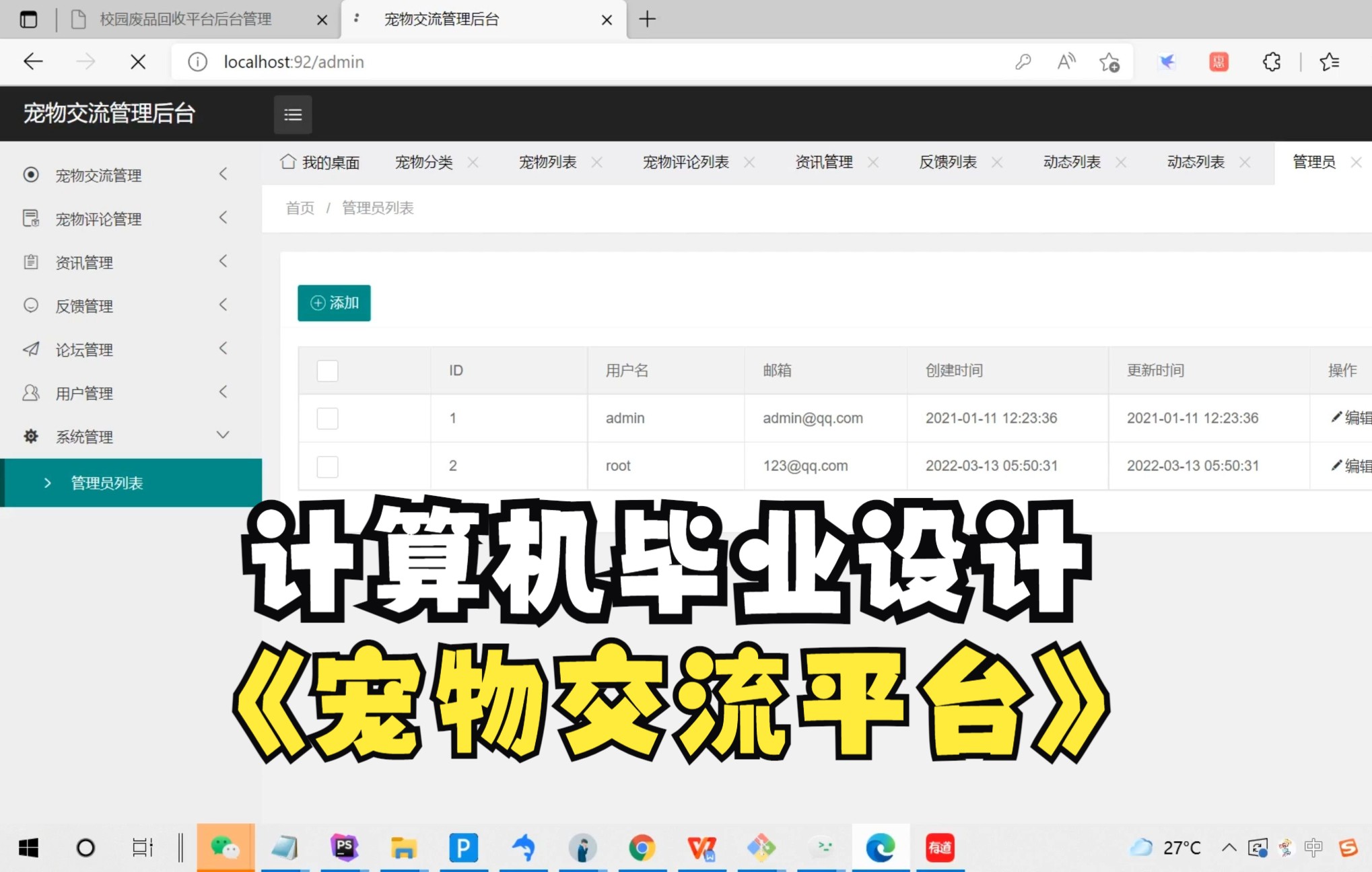Click the site info icon beside URL
Screen dimensions: 1372x872
(x=197, y=62)
